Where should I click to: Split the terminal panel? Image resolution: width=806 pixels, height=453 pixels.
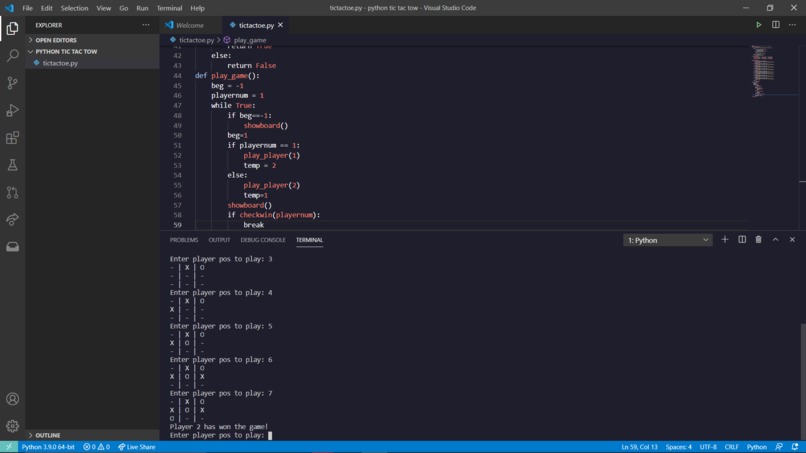[742, 240]
